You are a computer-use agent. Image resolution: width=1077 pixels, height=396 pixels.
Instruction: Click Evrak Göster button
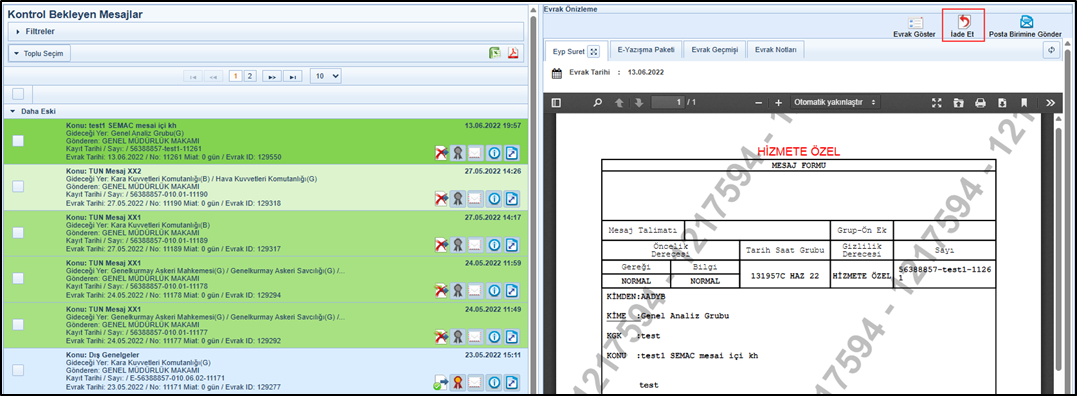914,27
